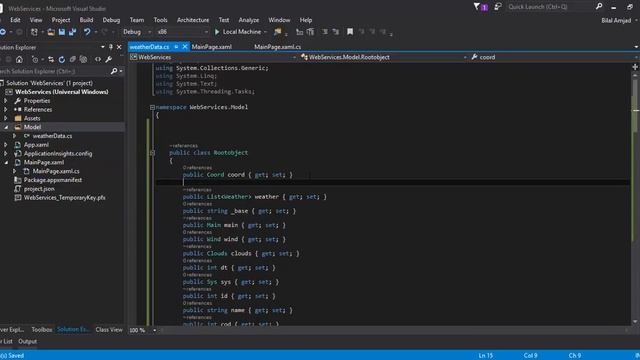
Task: Click the Undo arrow icon
Action: pos(87,32)
